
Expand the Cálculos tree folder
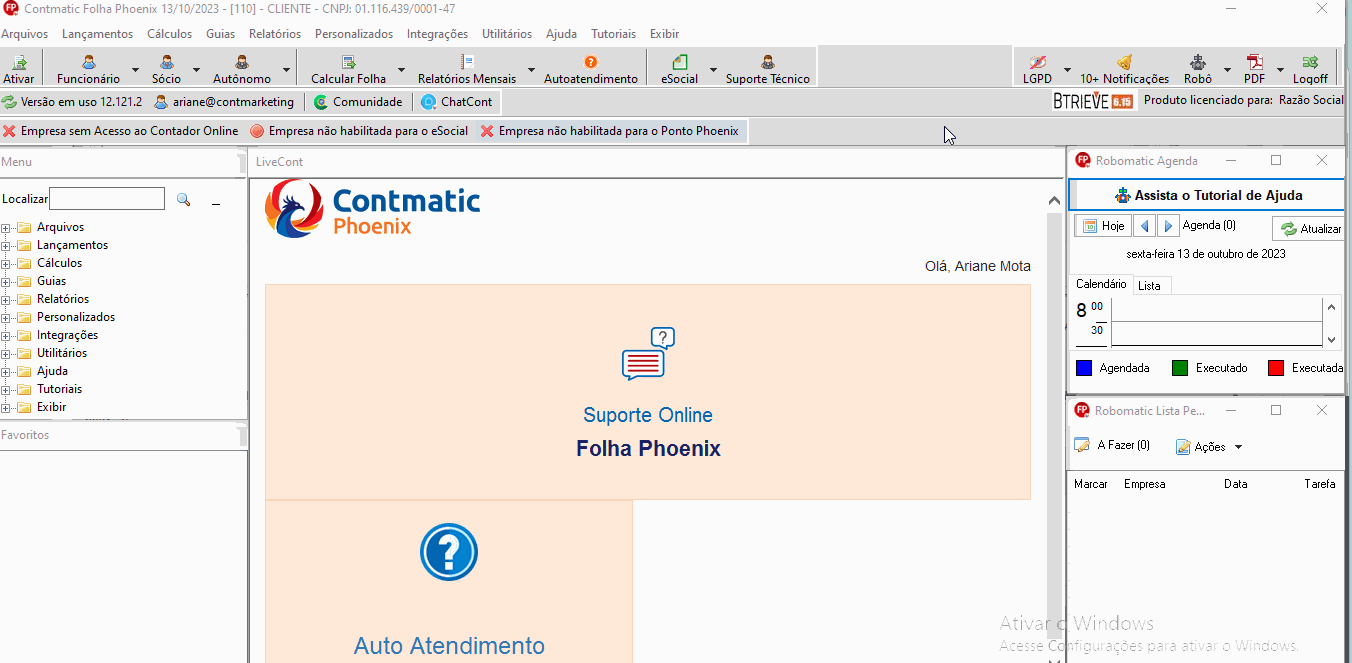(x=6, y=263)
